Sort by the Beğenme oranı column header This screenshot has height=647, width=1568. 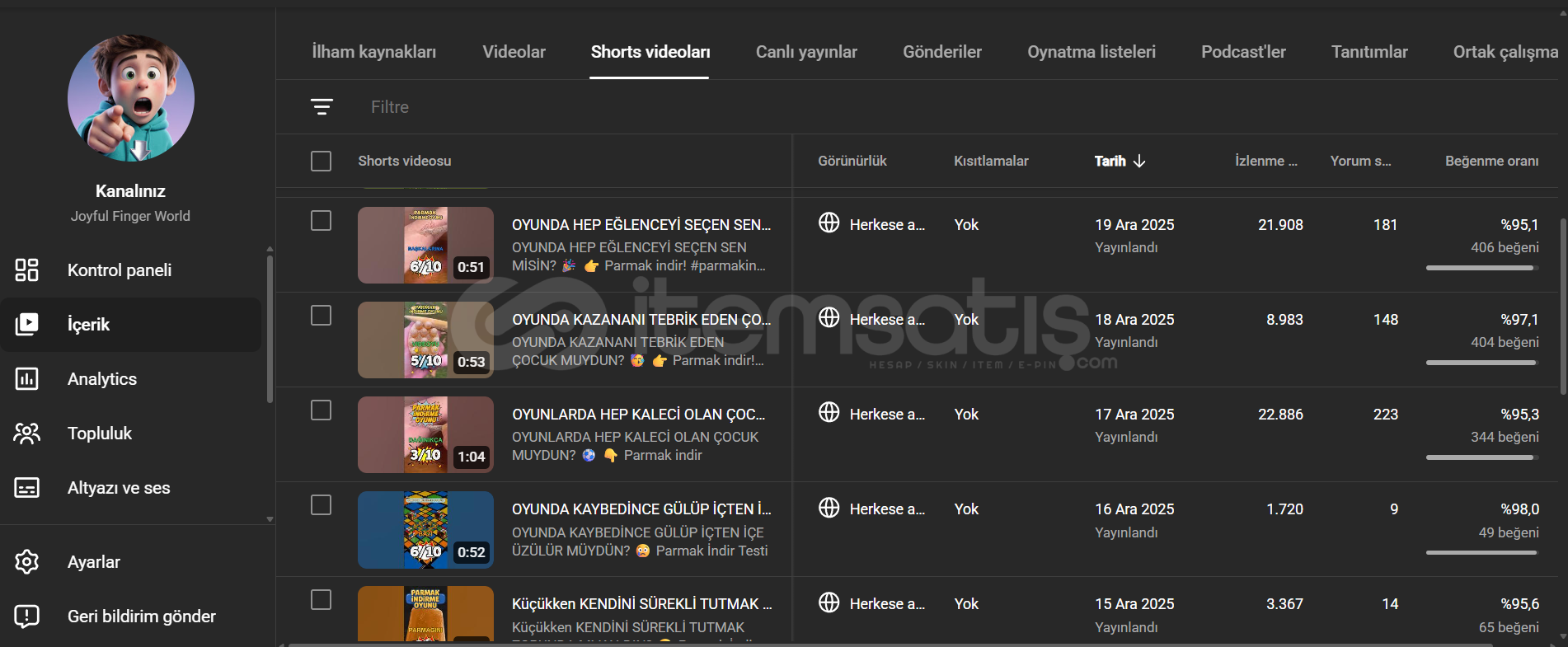pos(1491,161)
